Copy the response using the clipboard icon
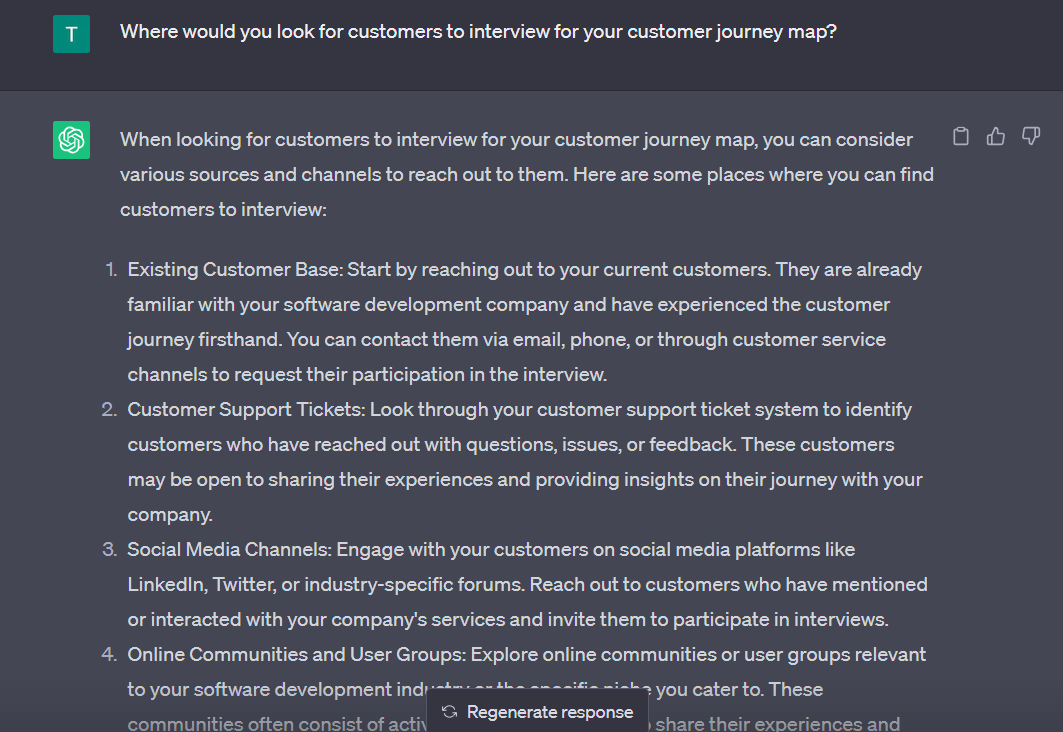This screenshot has width=1063, height=732. (961, 136)
